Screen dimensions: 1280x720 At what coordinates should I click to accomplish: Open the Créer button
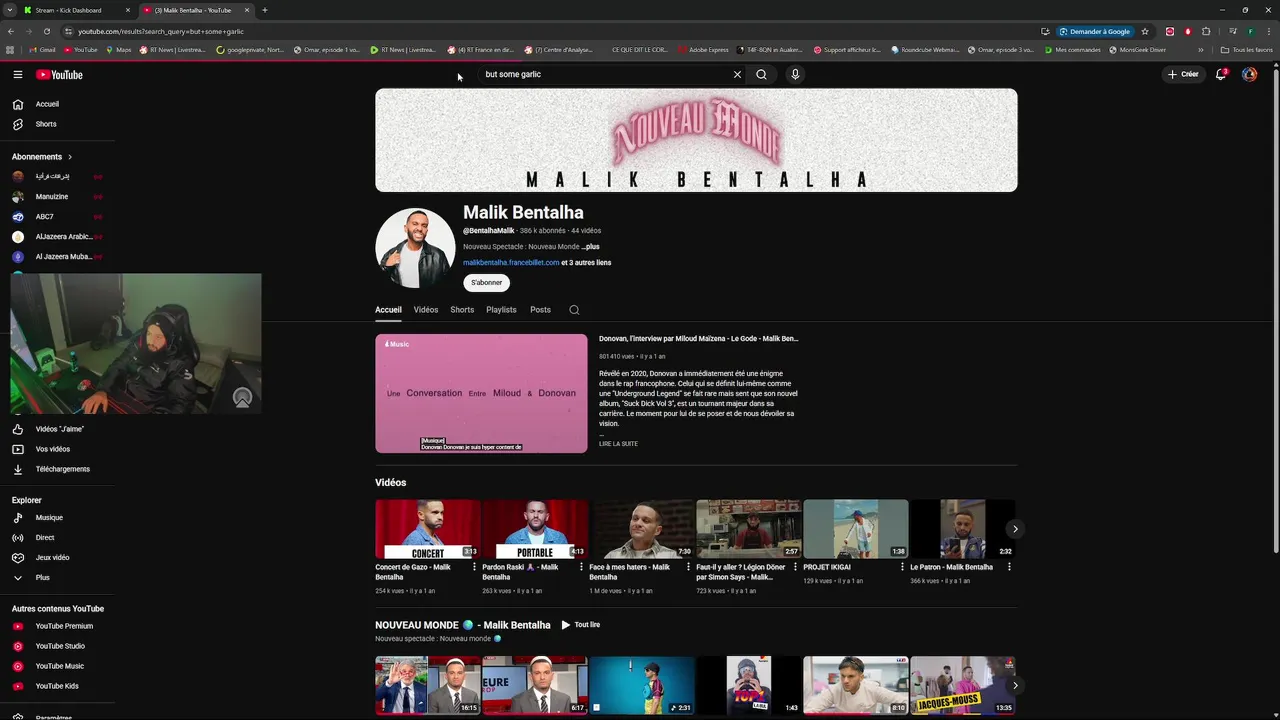[x=1183, y=74]
